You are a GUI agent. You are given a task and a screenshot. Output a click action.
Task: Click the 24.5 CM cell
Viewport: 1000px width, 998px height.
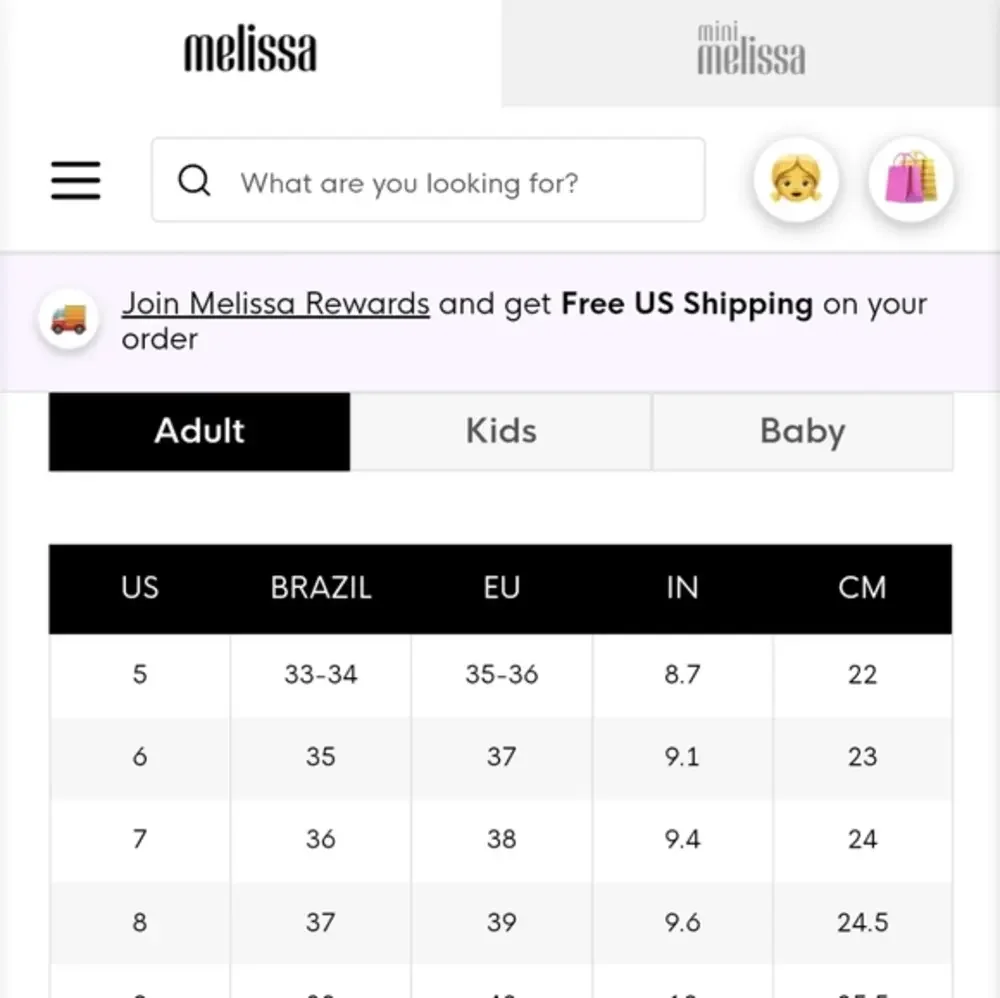862,923
